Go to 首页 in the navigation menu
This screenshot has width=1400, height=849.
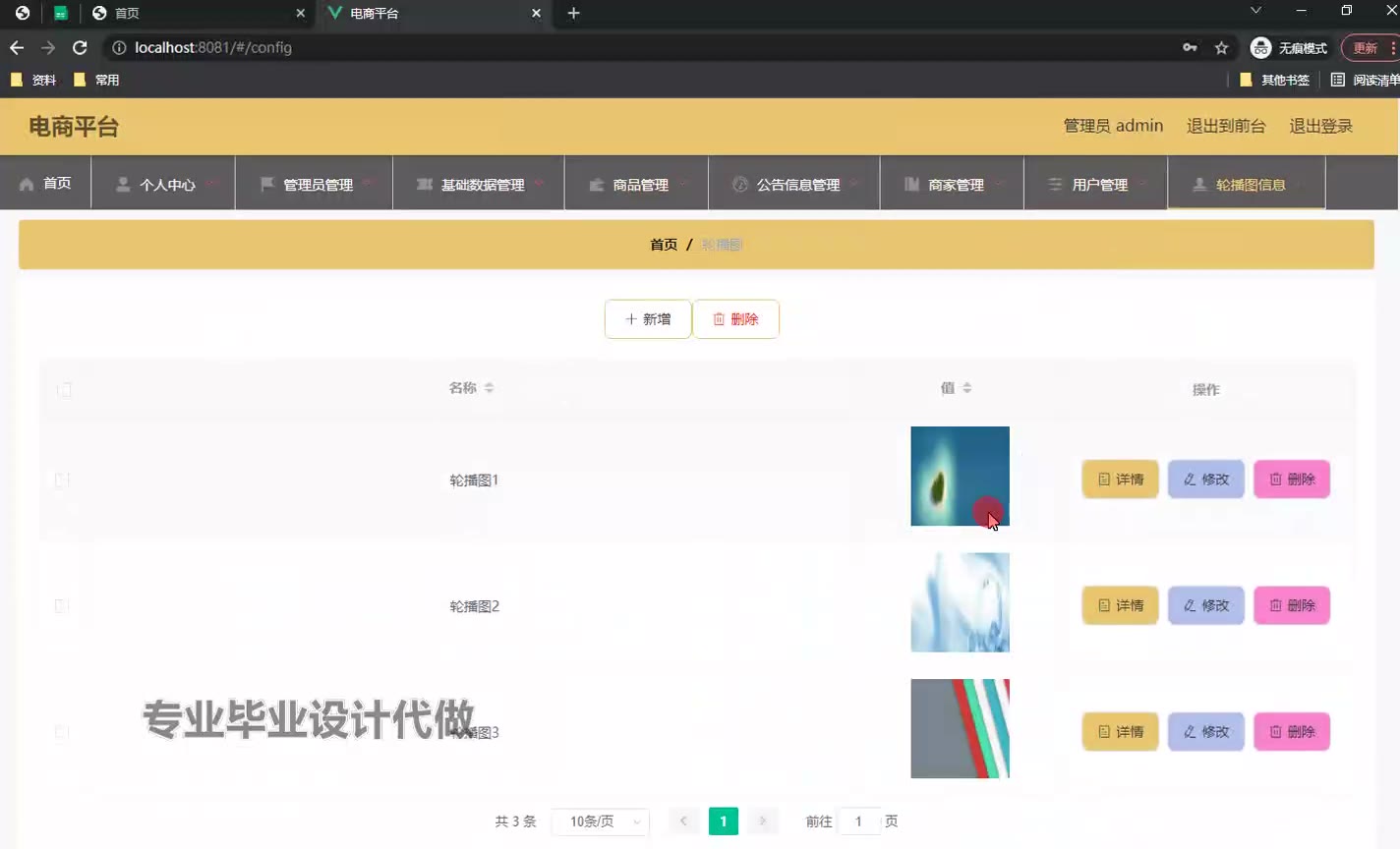pos(45,184)
